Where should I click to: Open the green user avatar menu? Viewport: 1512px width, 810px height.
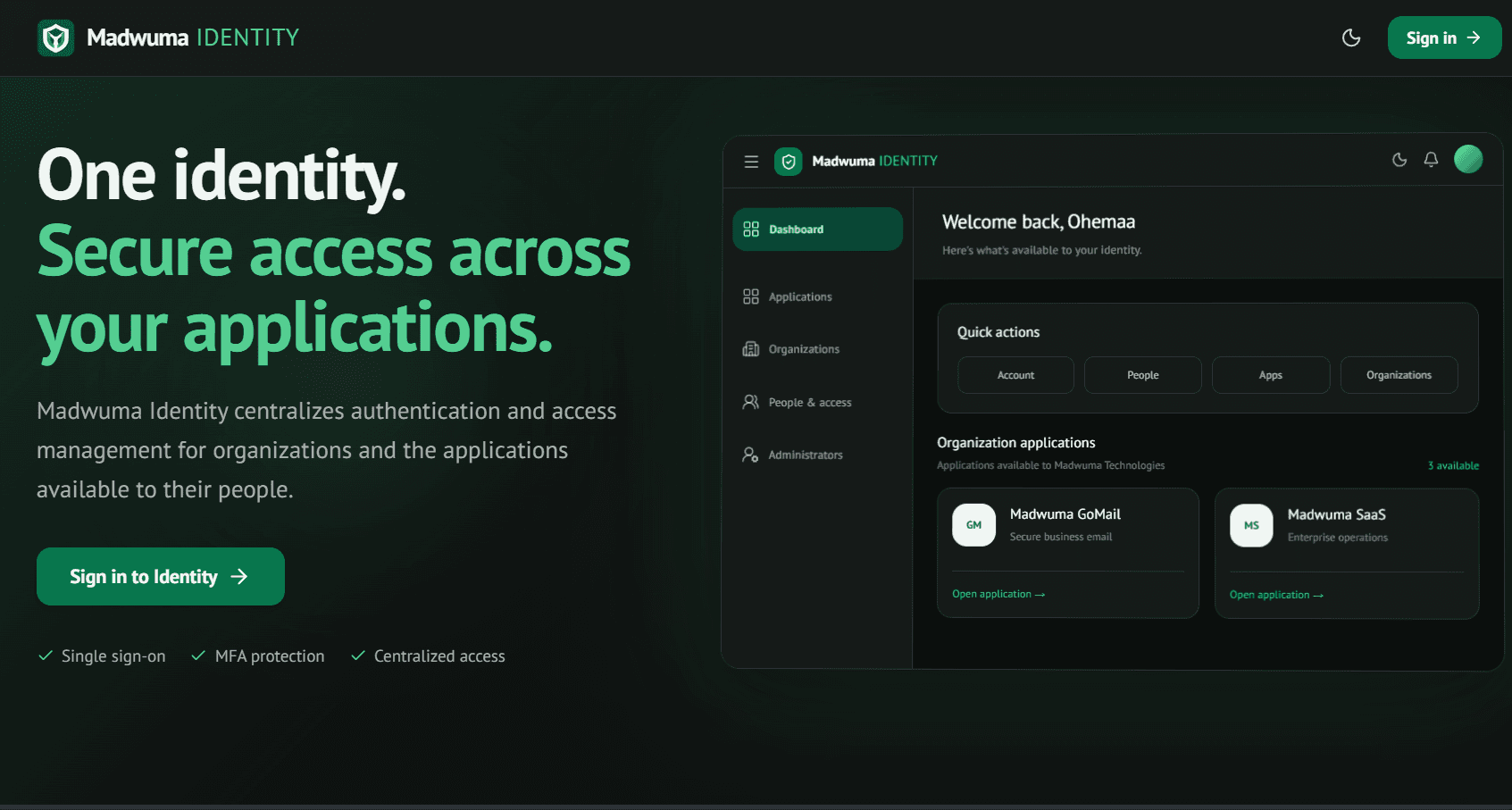[1468, 159]
